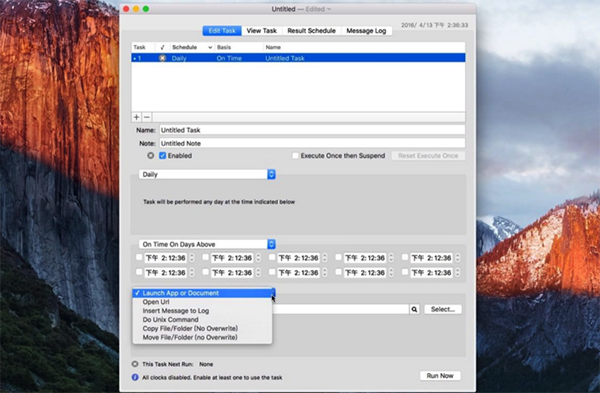Enable the last clock checkbox in the bottom time row

[x=405, y=272]
